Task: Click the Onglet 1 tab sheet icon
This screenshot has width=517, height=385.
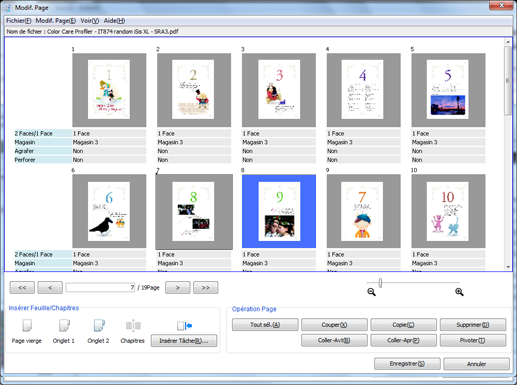Action: tap(64, 325)
